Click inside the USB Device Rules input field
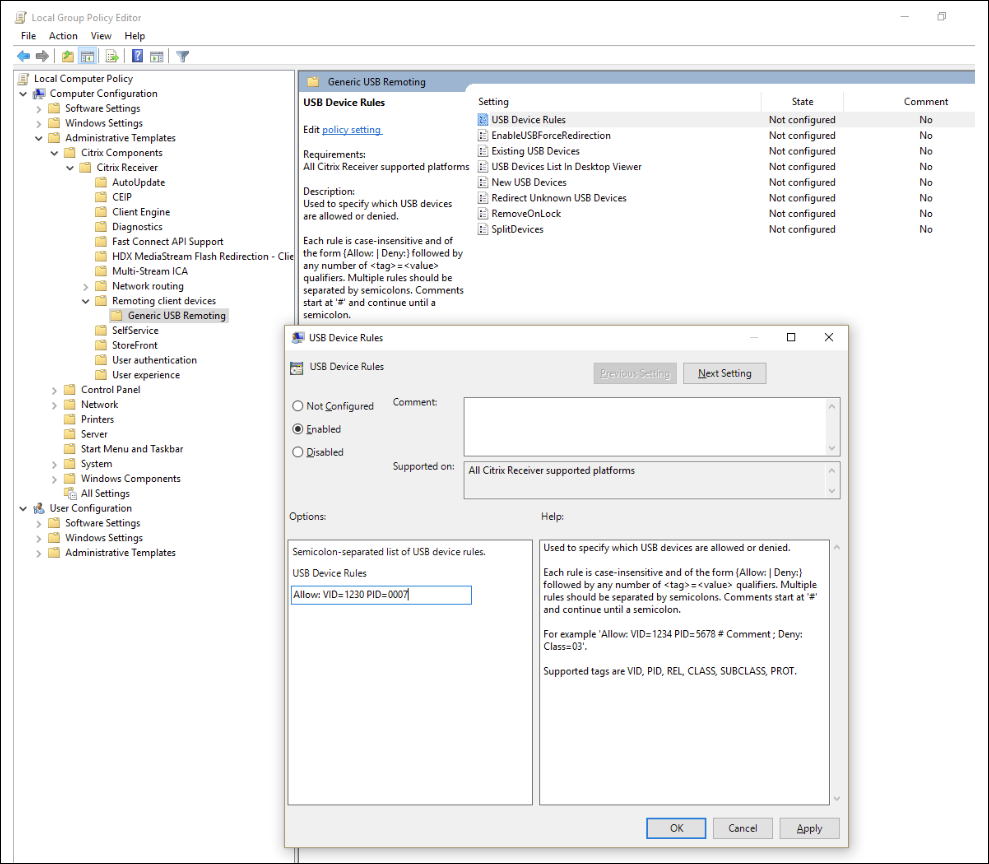Viewport: 989px width, 864px height. 380,594
